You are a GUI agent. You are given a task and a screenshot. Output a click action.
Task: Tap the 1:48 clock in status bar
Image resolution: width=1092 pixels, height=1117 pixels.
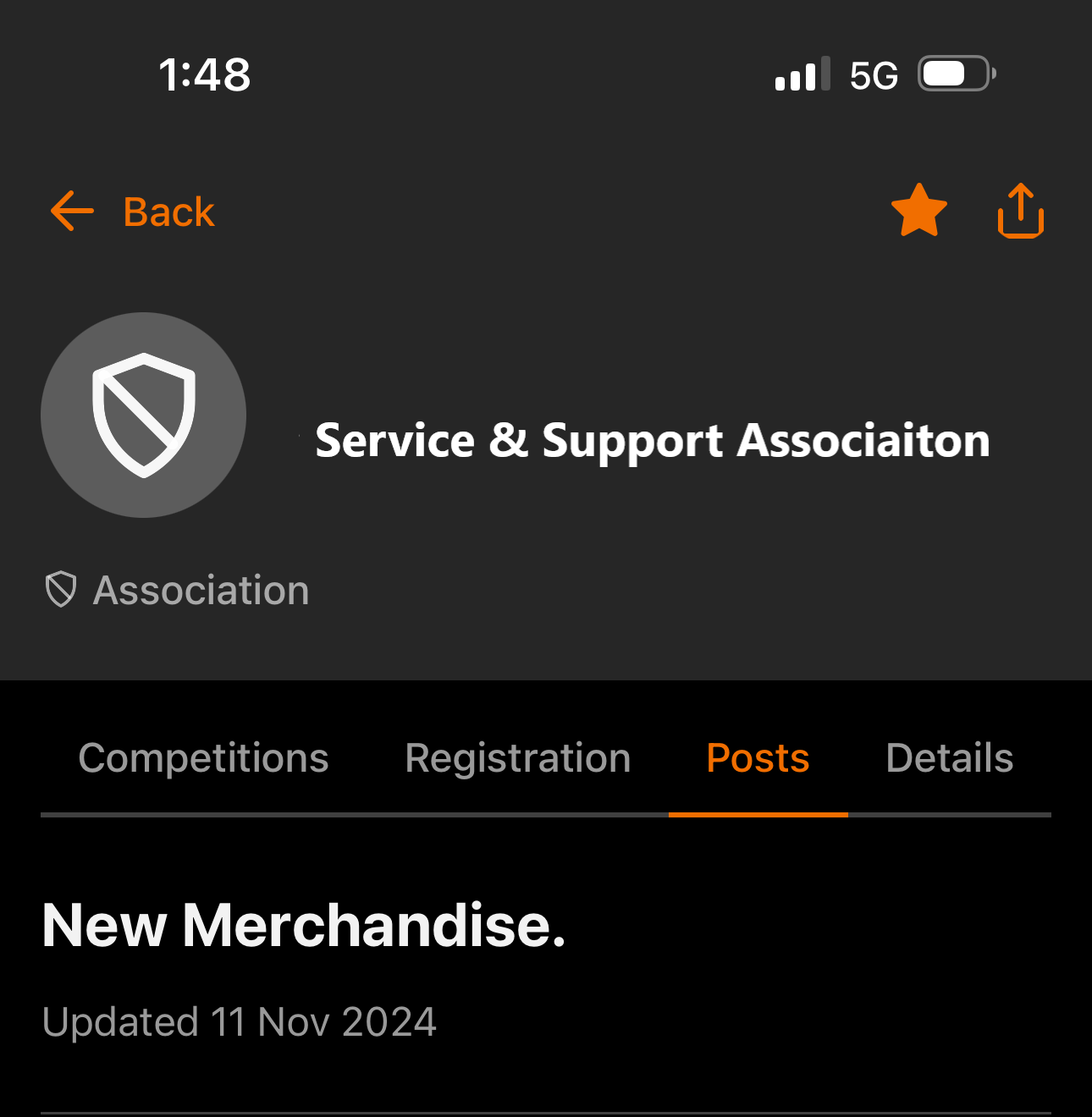205,74
